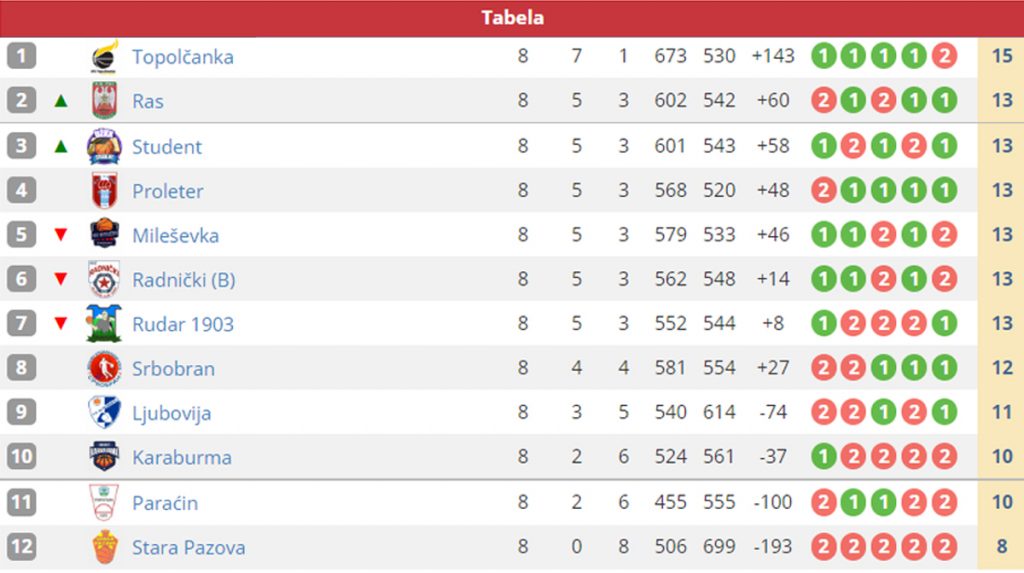Click the Student club logo

coord(104,146)
